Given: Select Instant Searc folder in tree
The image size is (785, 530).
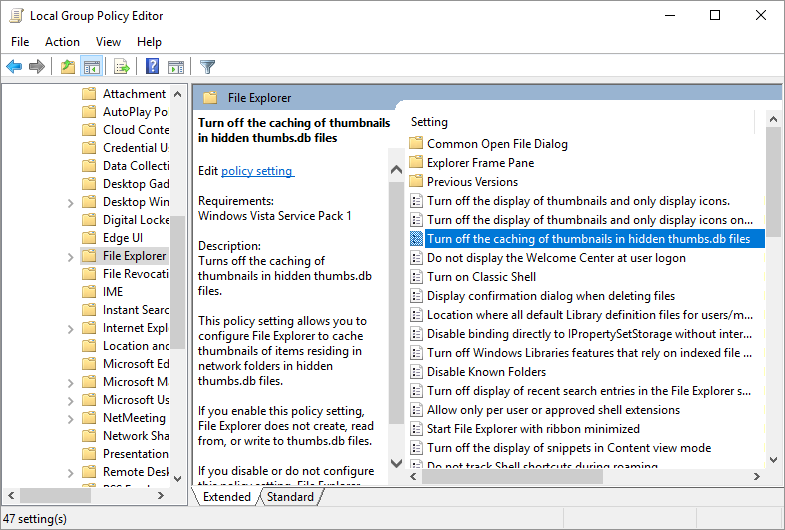Looking at the screenshot, I should coord(136,310).
